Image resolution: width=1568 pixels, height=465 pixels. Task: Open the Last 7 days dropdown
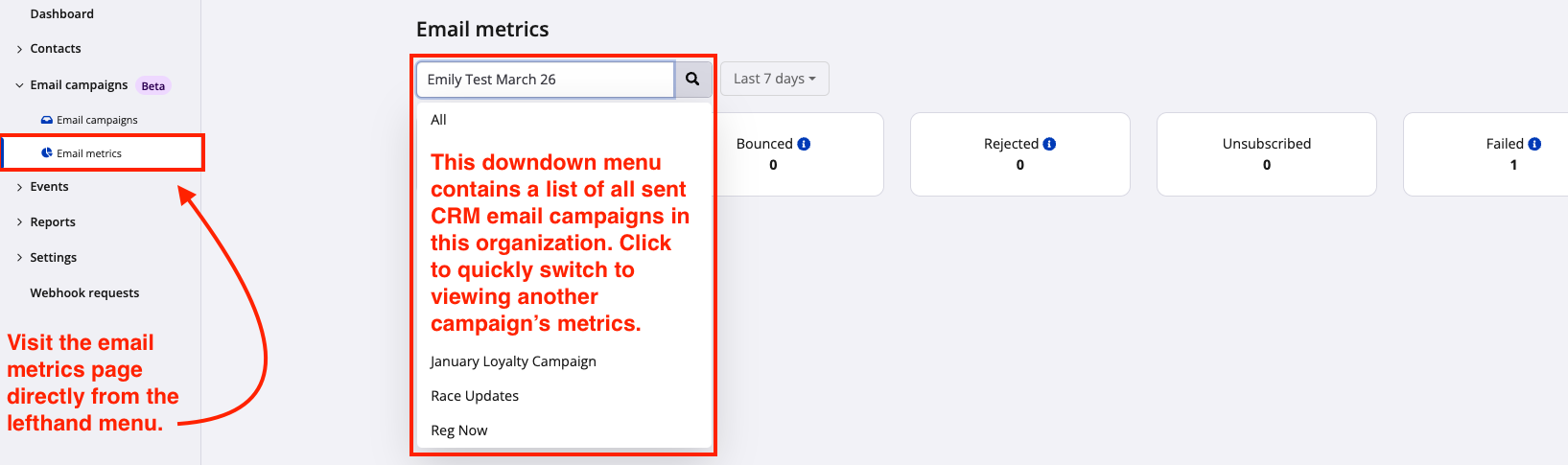pyautogui.click(x=775, y=80)
